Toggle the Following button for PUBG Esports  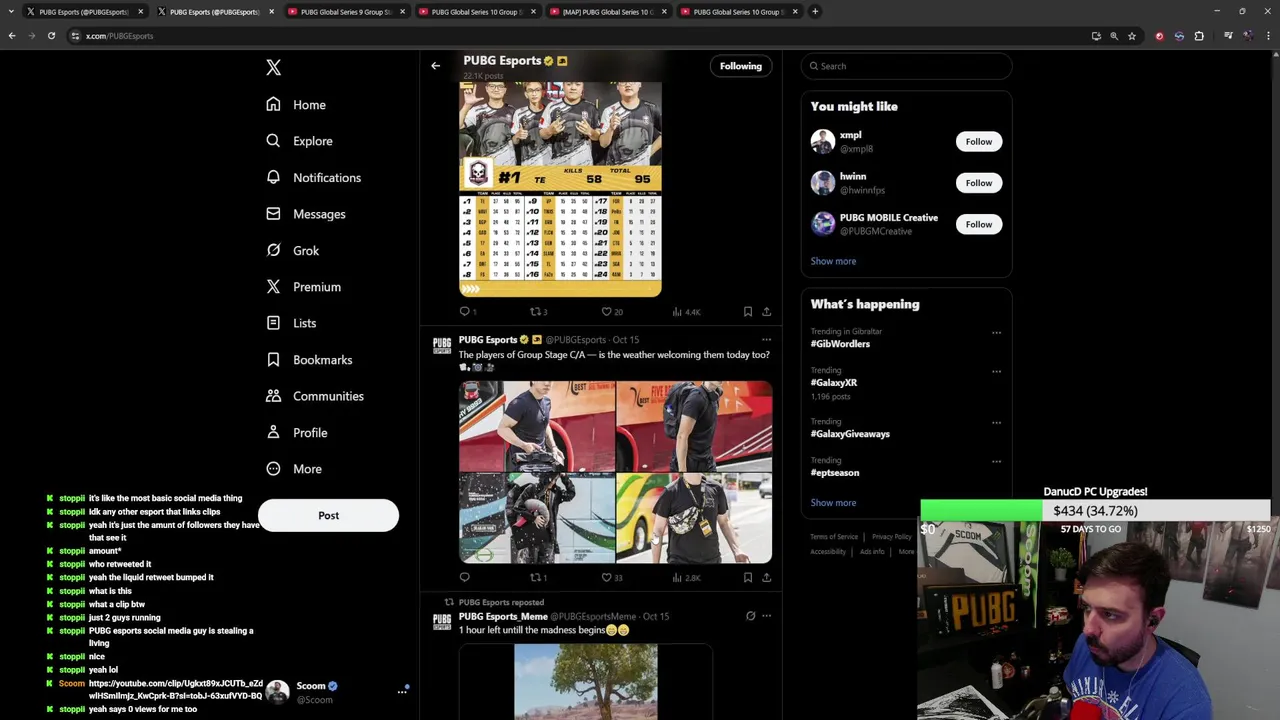(x=741, y=66)
